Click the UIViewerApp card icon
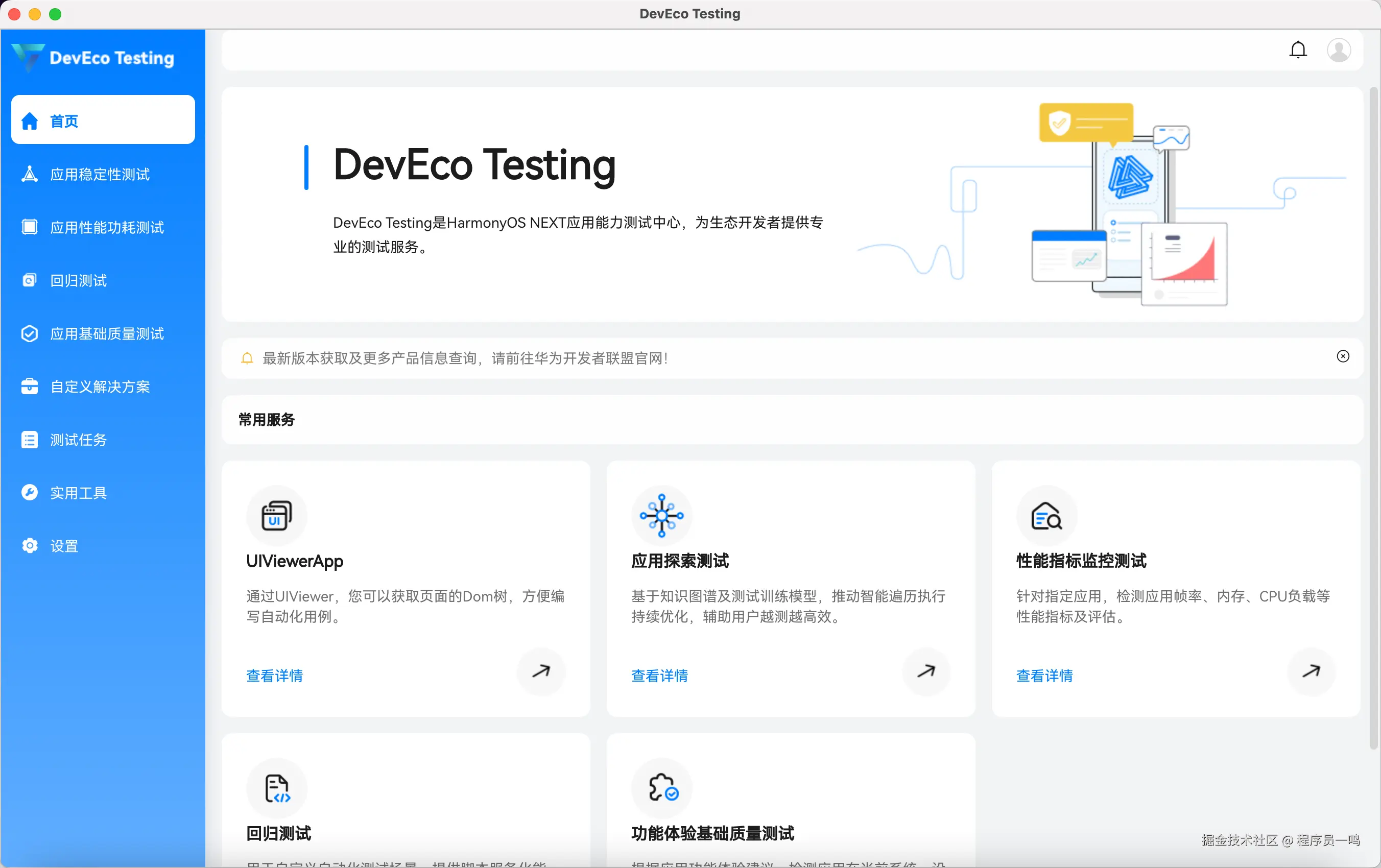 click(276, 515)
